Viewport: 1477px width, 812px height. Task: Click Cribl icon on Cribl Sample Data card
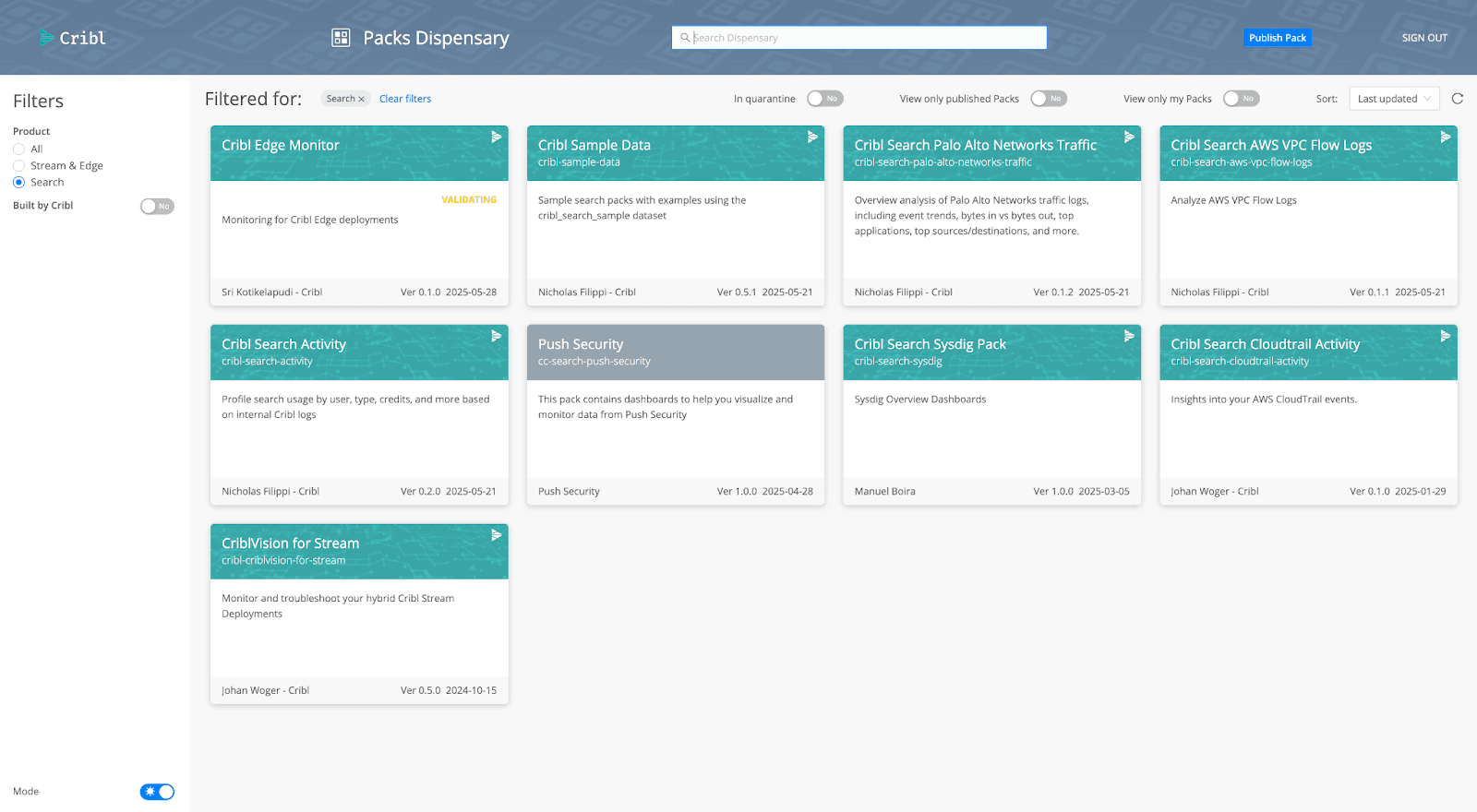coord(812,137)
